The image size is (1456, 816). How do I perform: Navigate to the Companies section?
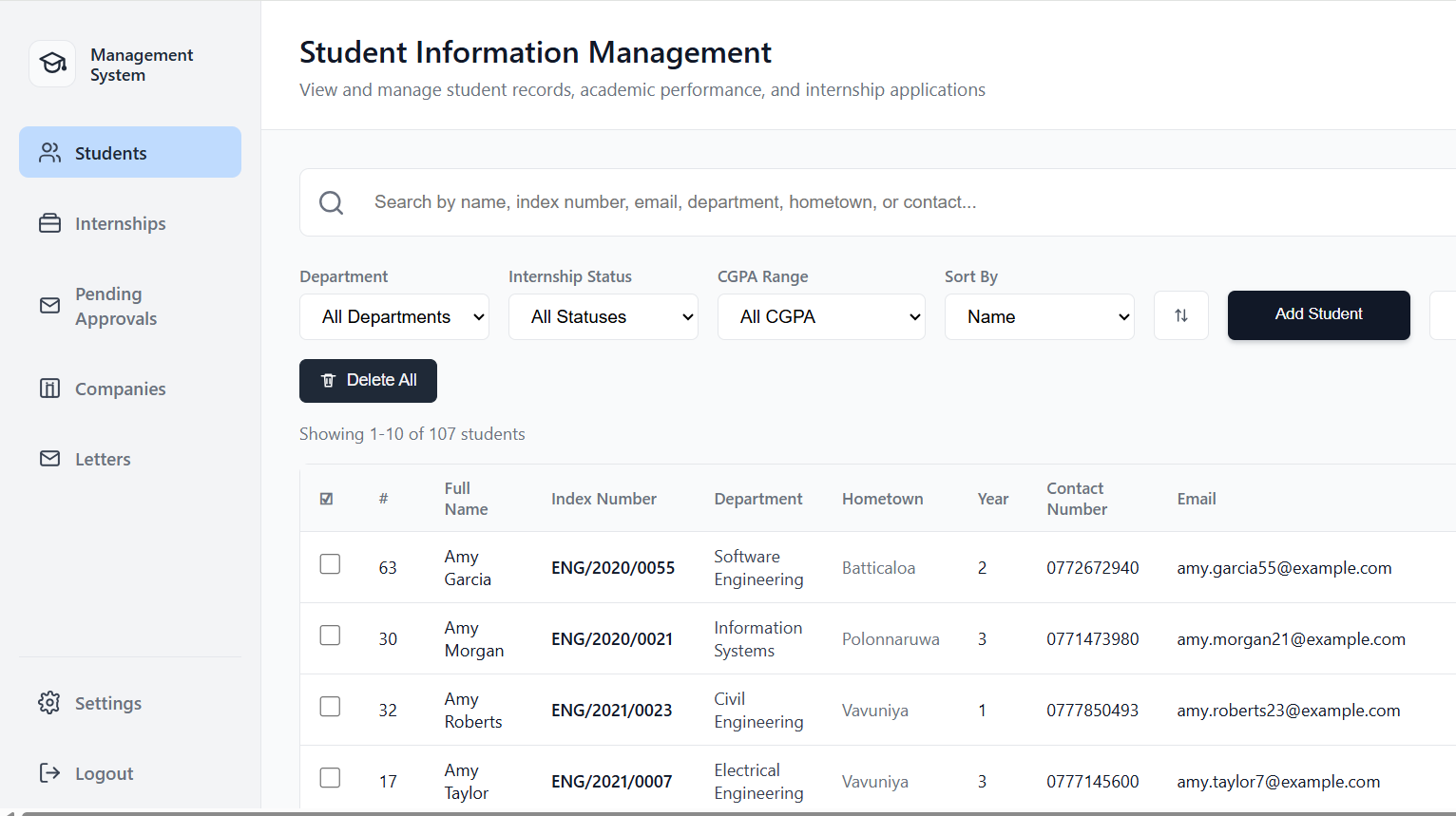click(x=120, y=389)
